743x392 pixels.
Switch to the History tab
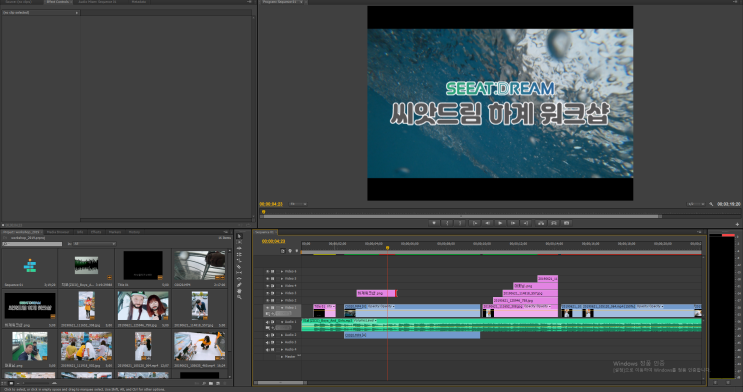135,232
